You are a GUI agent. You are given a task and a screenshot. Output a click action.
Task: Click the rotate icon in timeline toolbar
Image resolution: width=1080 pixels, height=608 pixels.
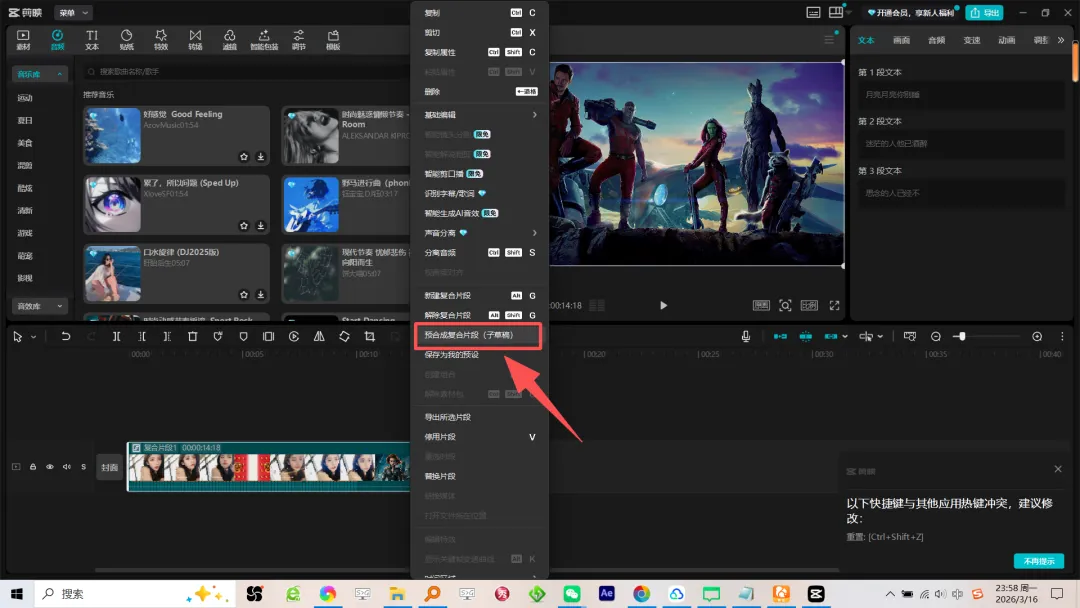344,337
